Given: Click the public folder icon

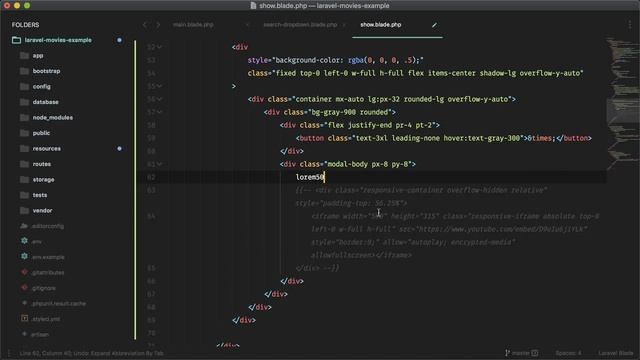Looking at the screenshot, I should (24, 133).
